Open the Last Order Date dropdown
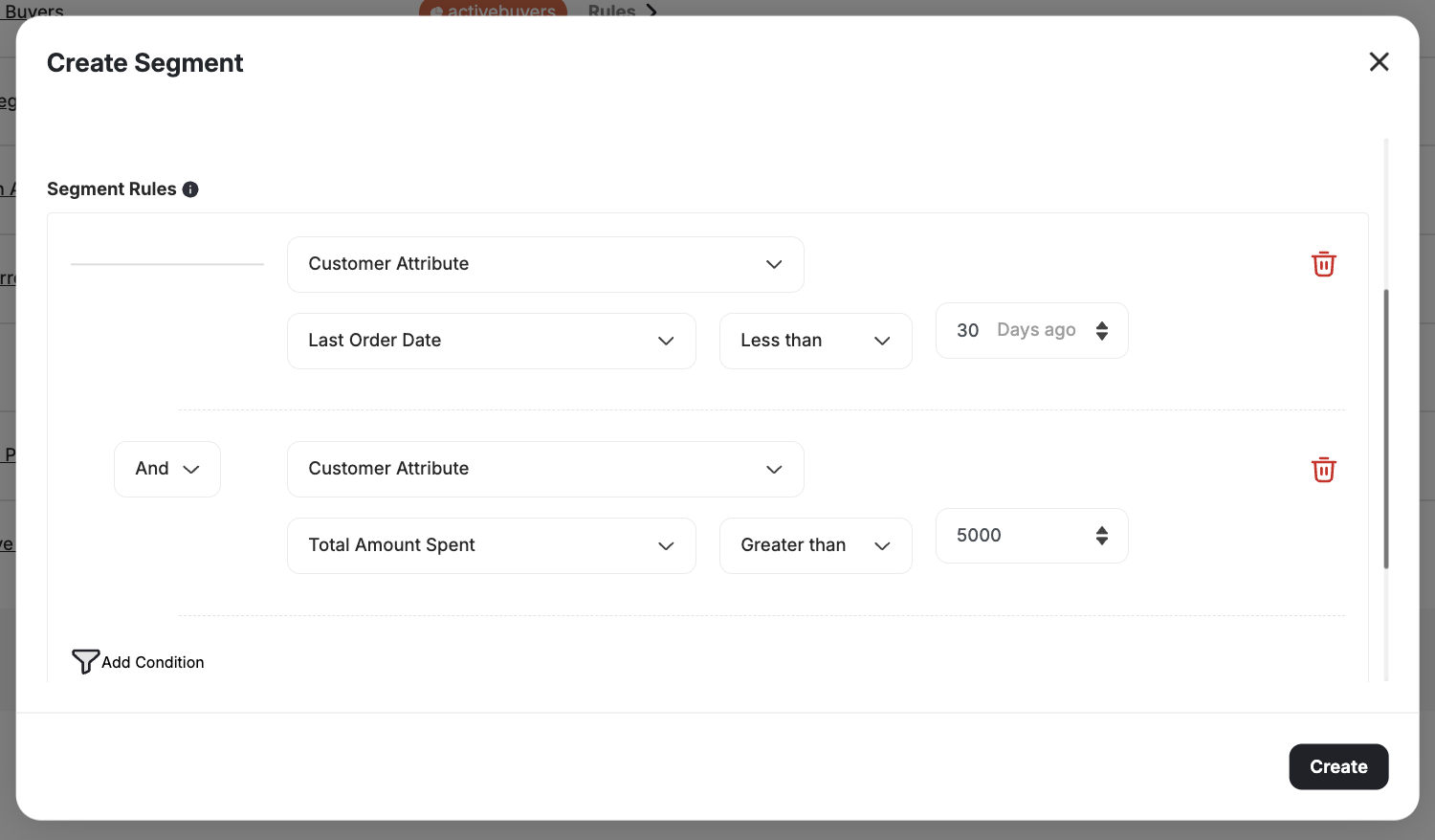 492,341
